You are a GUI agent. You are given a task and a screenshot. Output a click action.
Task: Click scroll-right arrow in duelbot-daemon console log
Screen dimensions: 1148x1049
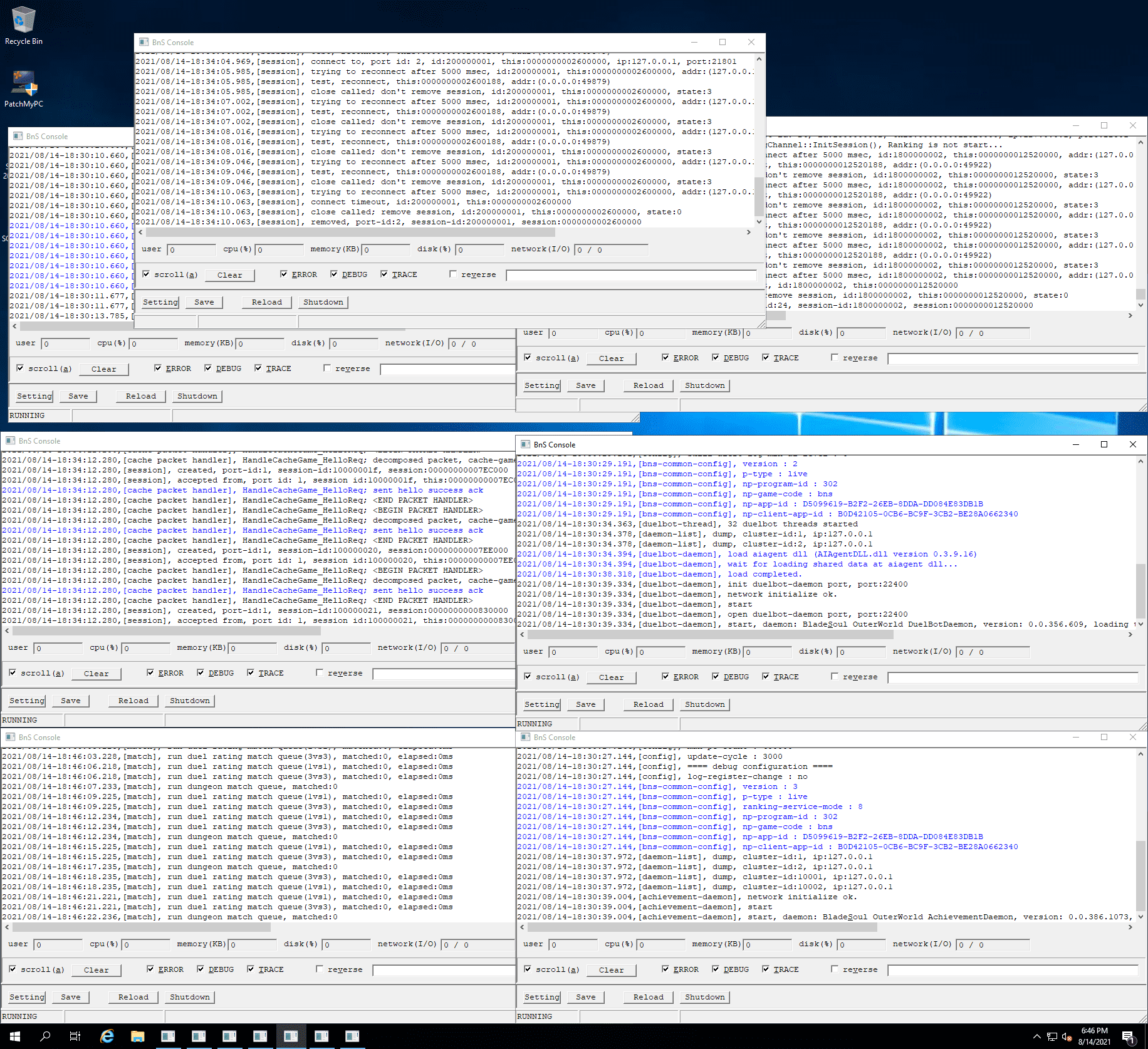pyautogui.click(x=1130, y=635)
